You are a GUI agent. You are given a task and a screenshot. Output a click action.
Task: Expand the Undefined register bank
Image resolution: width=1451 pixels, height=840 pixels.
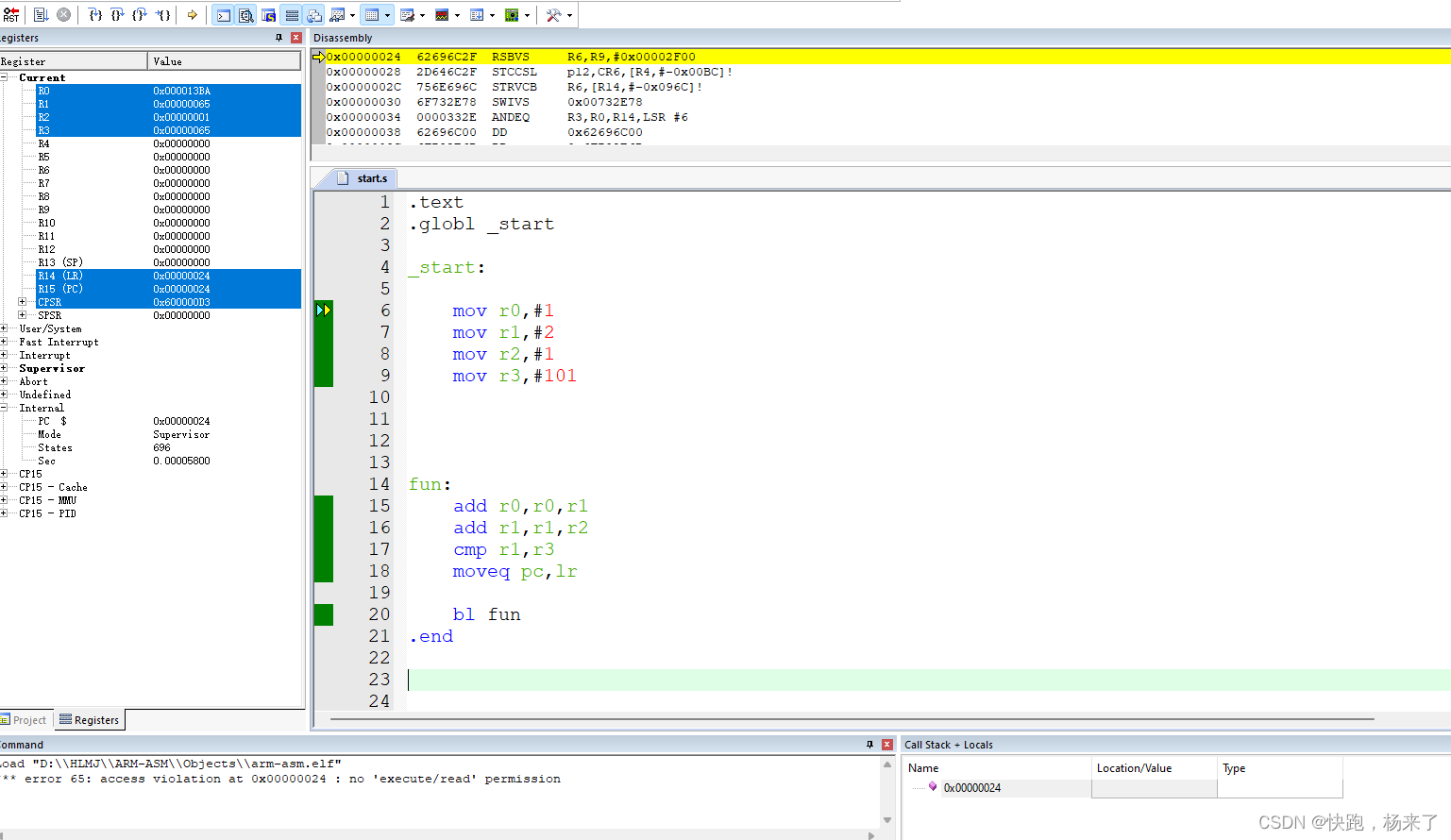[x=4, y=395]
